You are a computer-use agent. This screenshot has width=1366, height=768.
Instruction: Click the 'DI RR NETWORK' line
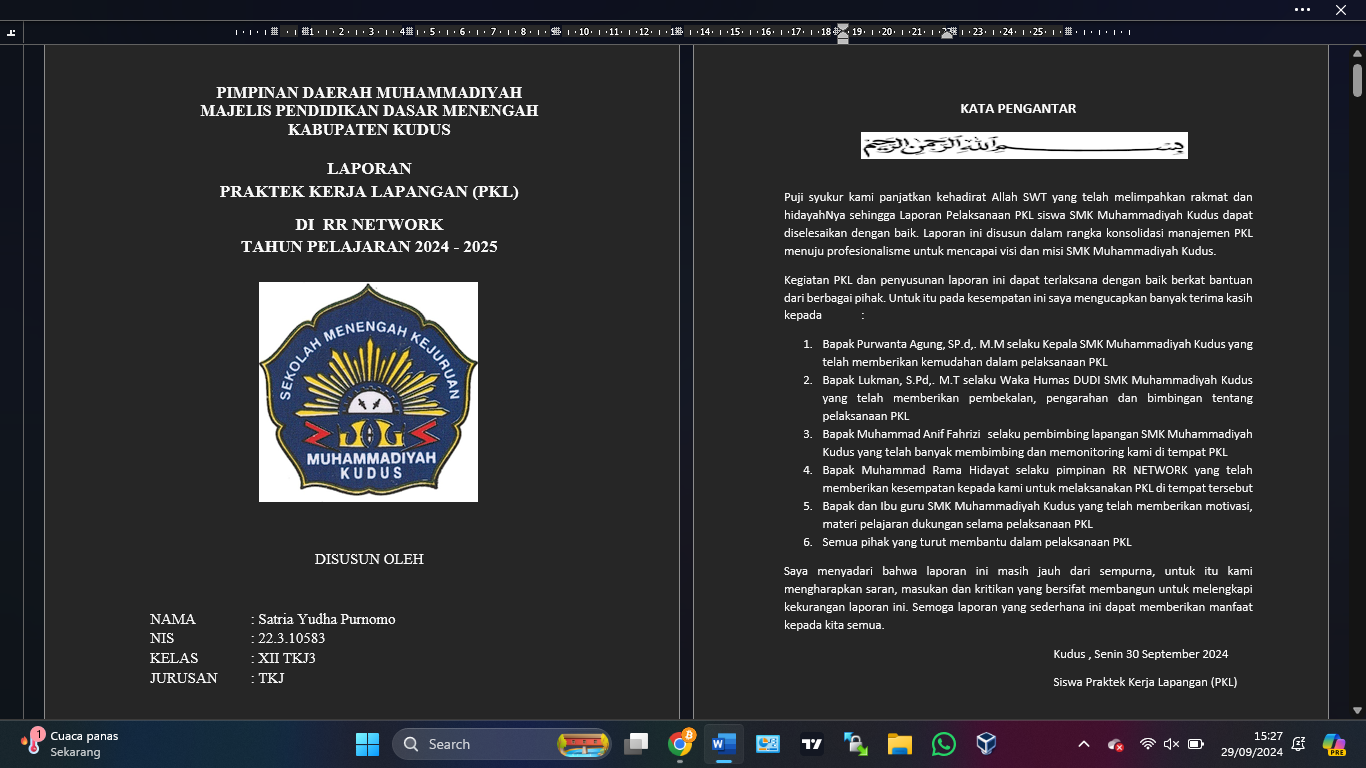[x=369, y=225]
